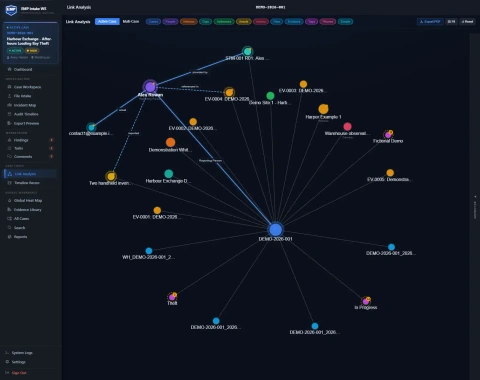The image size is (480, 380).
Task: Open Export Preview in sidebar
Action: (x=26, y=123)
